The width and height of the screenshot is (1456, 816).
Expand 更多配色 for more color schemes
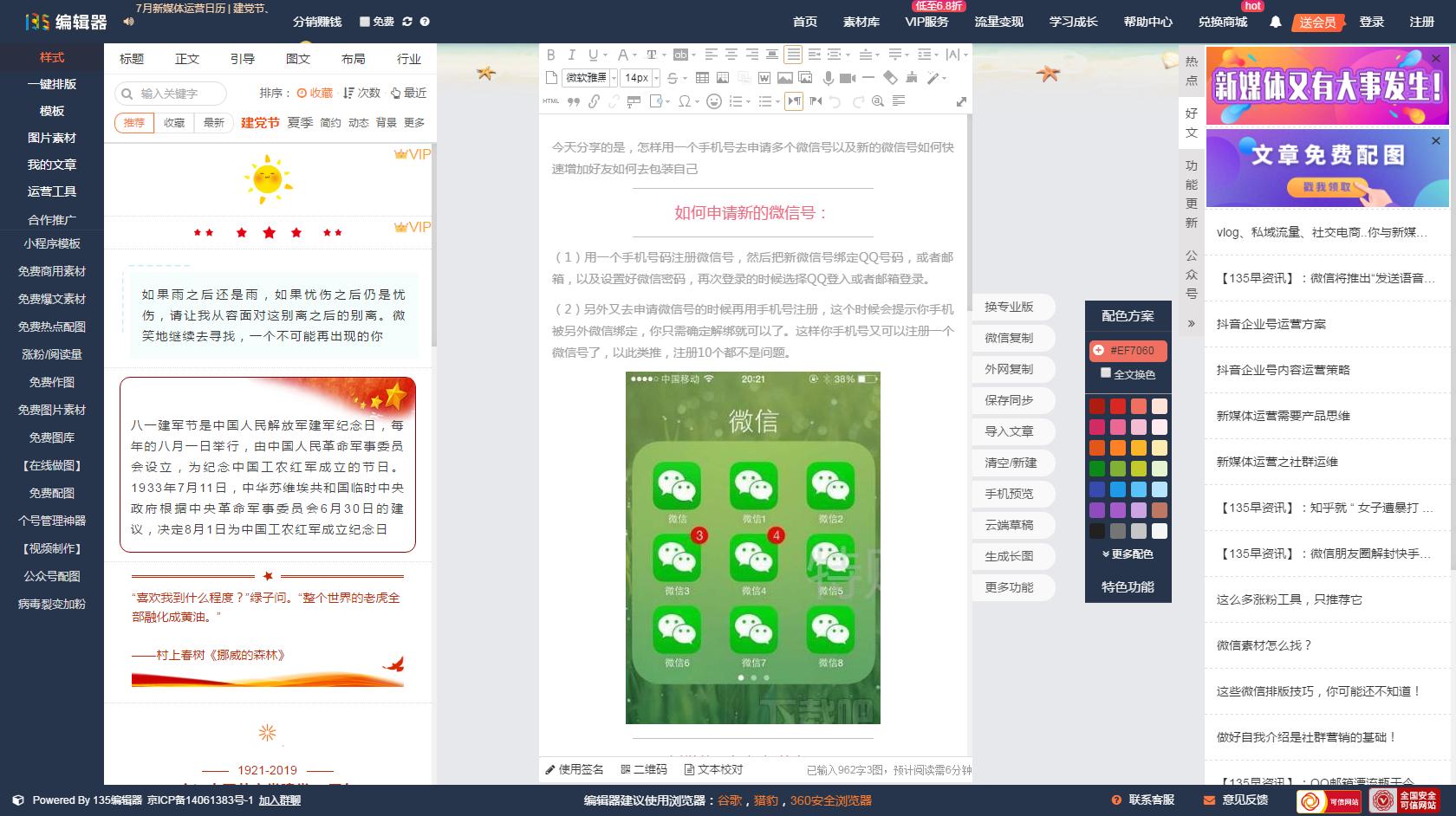click(1128, 554)
